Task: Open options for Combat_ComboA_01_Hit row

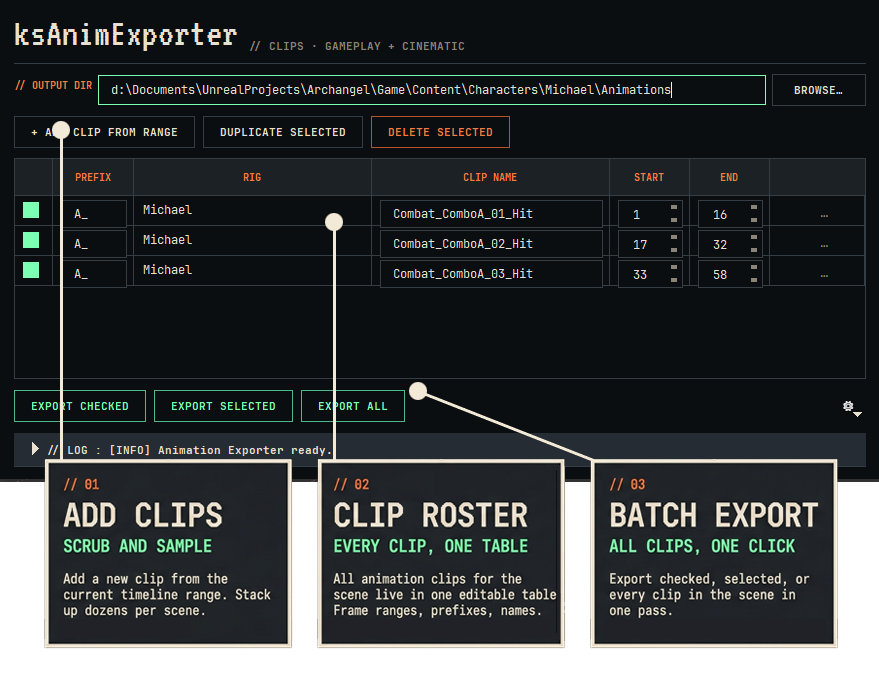Action: (x=824, y=215)
